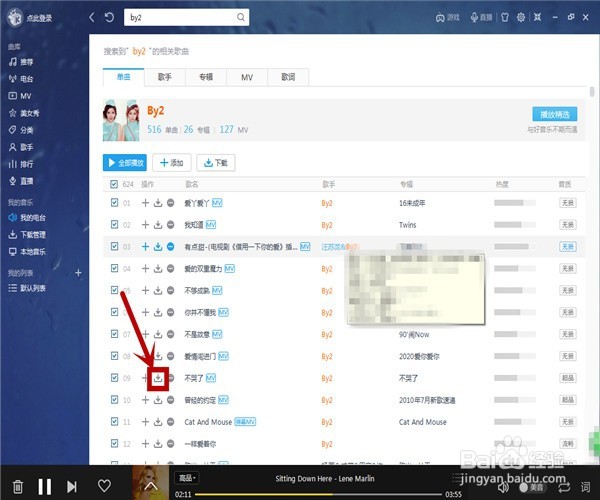Add a new playlist next to 我的列表
The height and width of the screenshot is (500, 600).
78,273
